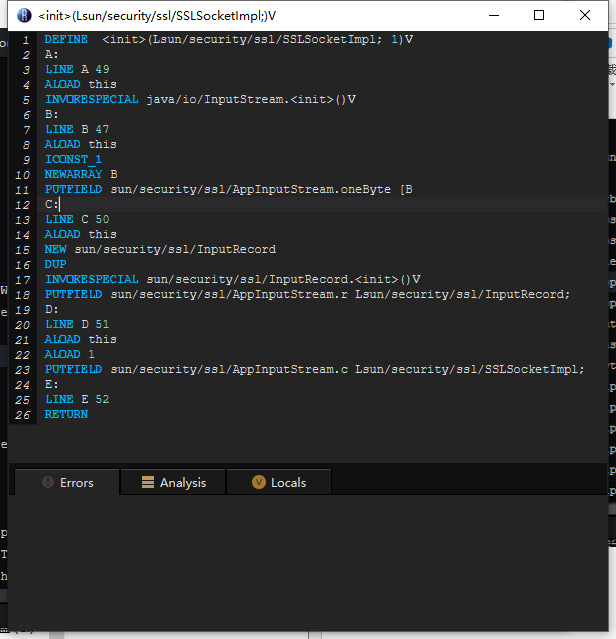Viewport: 616px width, 639px height.
Task: Click line number 26 in the gutter
Action: pyautogui.click(x=22, y=414)
